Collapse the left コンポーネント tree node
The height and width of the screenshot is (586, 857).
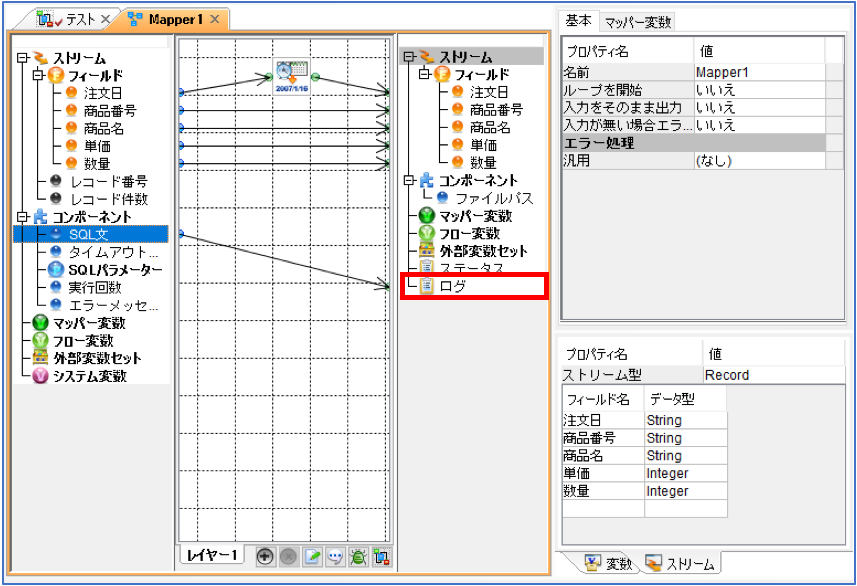(x=22, y=216)
